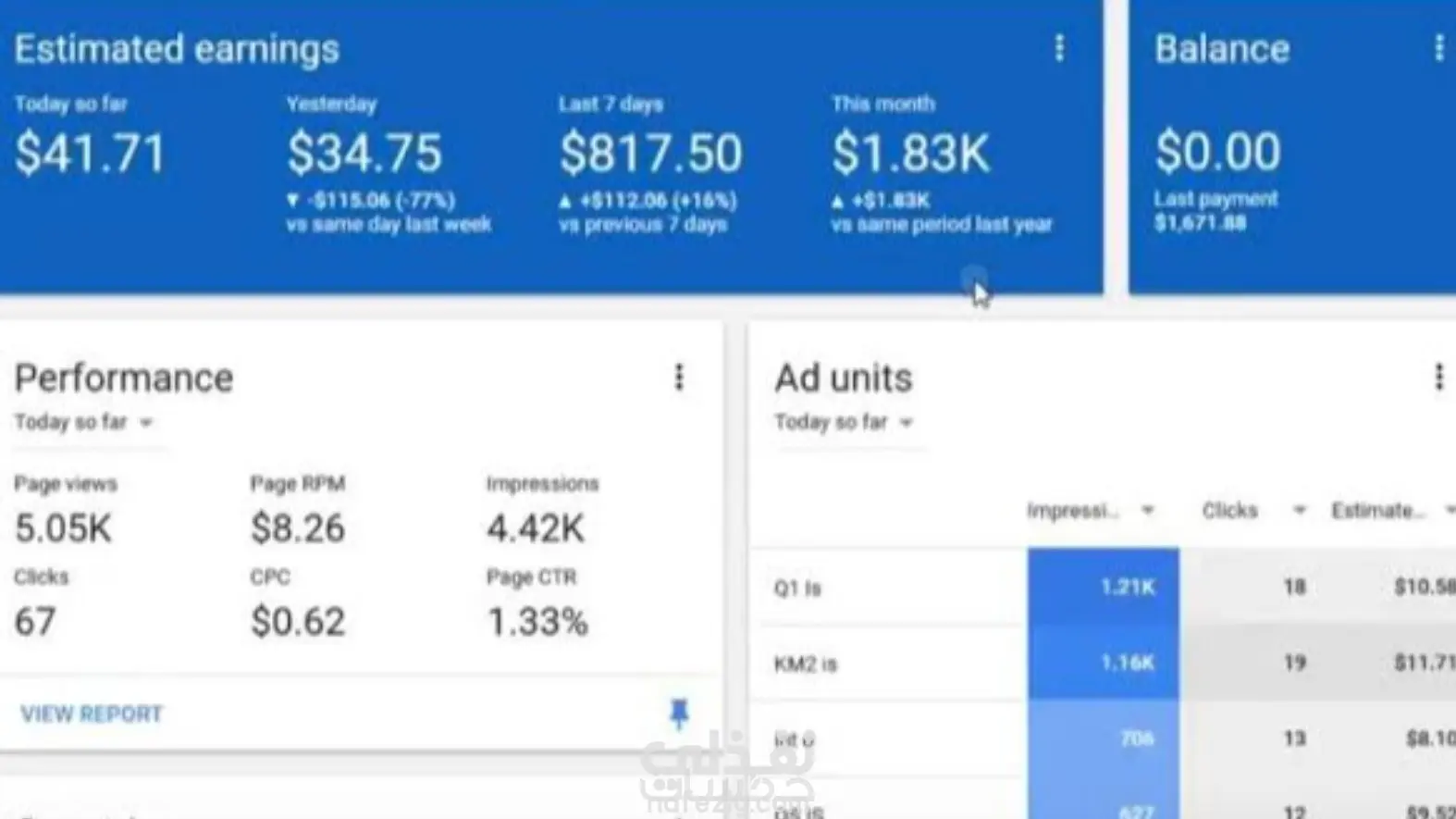Screen dimensions: 1456x819
Task: Click the Balance $0.00 amount
Action: 1217,151
